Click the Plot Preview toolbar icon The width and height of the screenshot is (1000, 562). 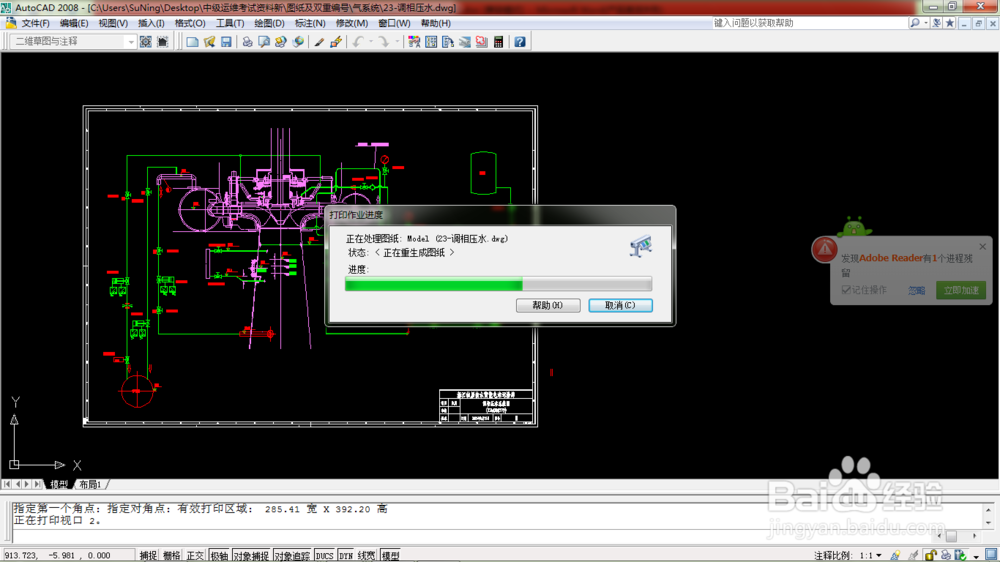(x=264, y=42)
